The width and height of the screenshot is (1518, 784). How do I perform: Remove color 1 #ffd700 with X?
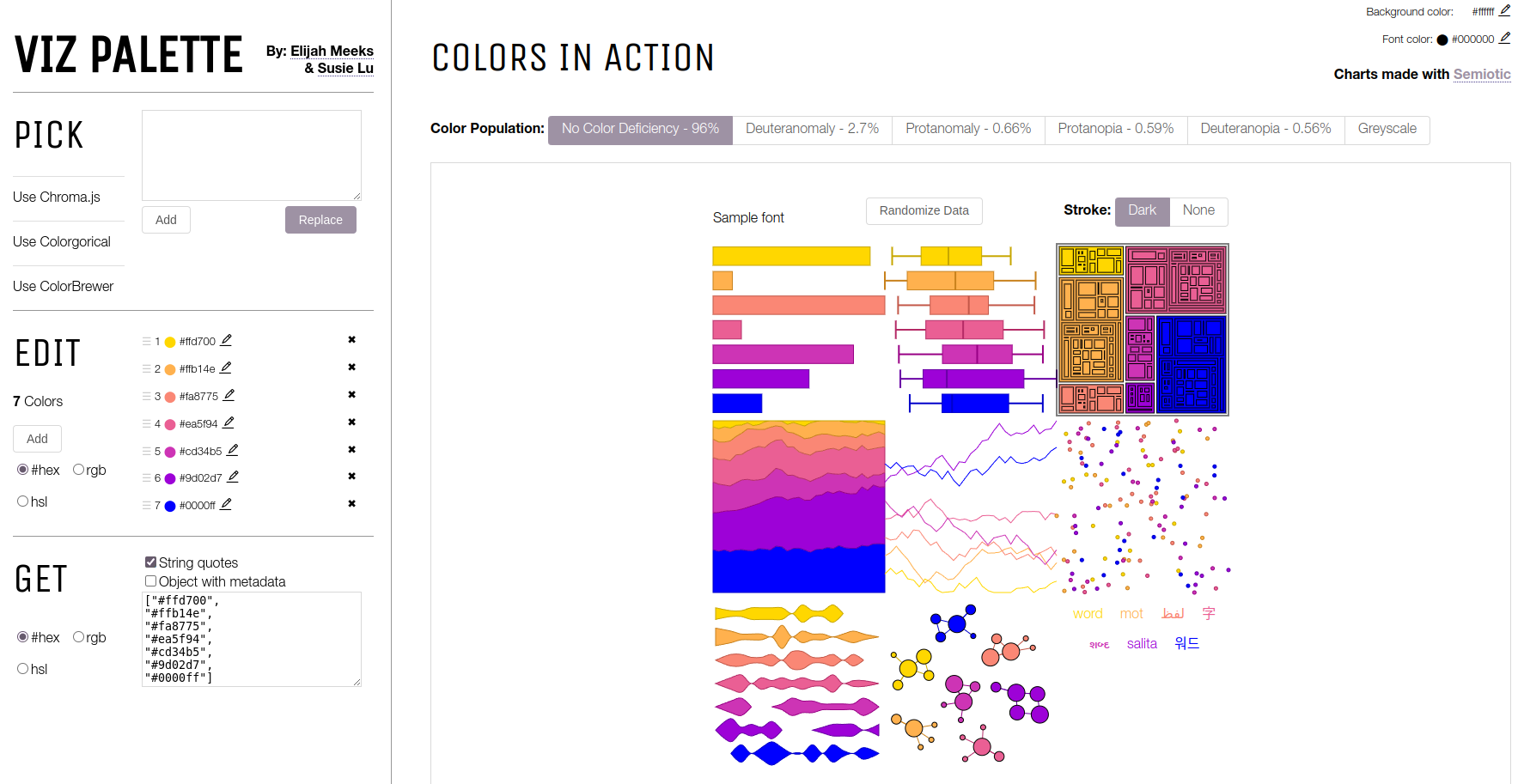pos(351,340)
